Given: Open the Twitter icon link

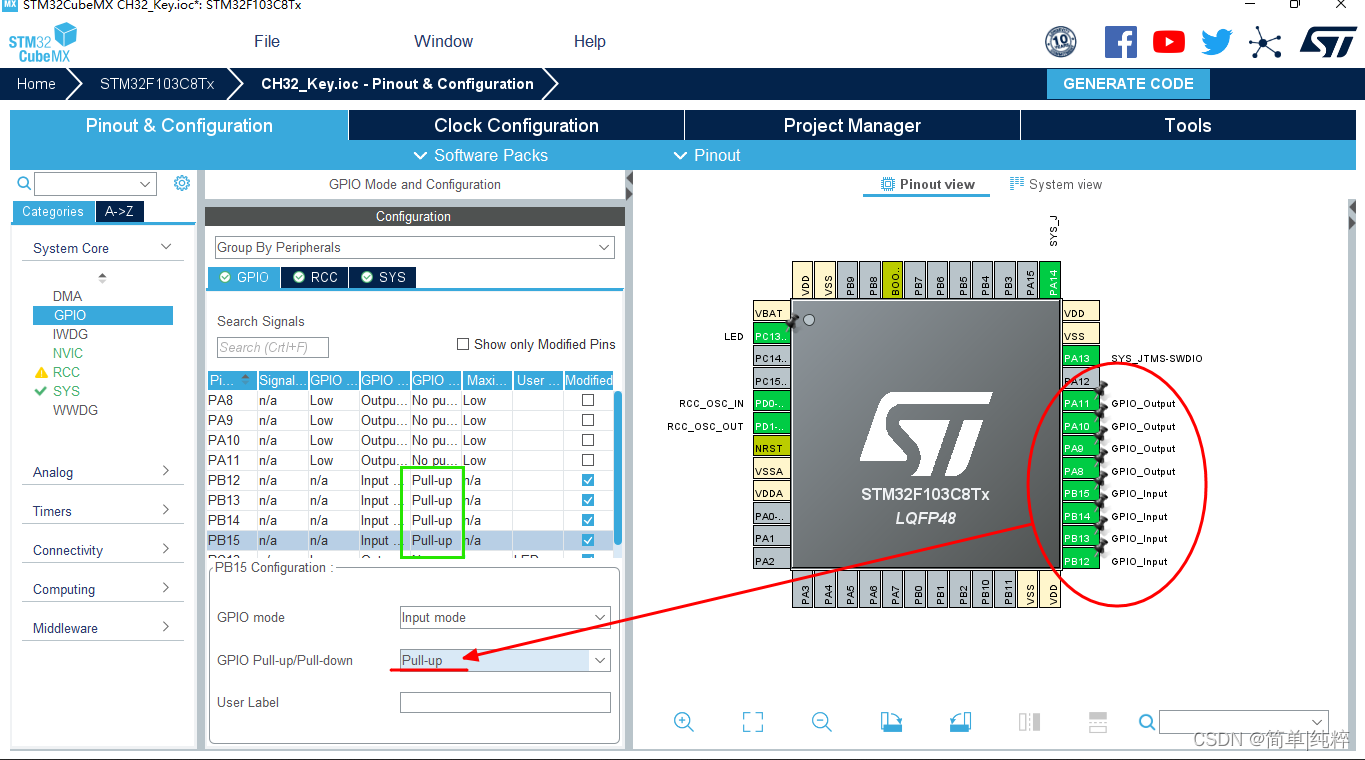Looking at the screenshot, I should coord(1217,42).
